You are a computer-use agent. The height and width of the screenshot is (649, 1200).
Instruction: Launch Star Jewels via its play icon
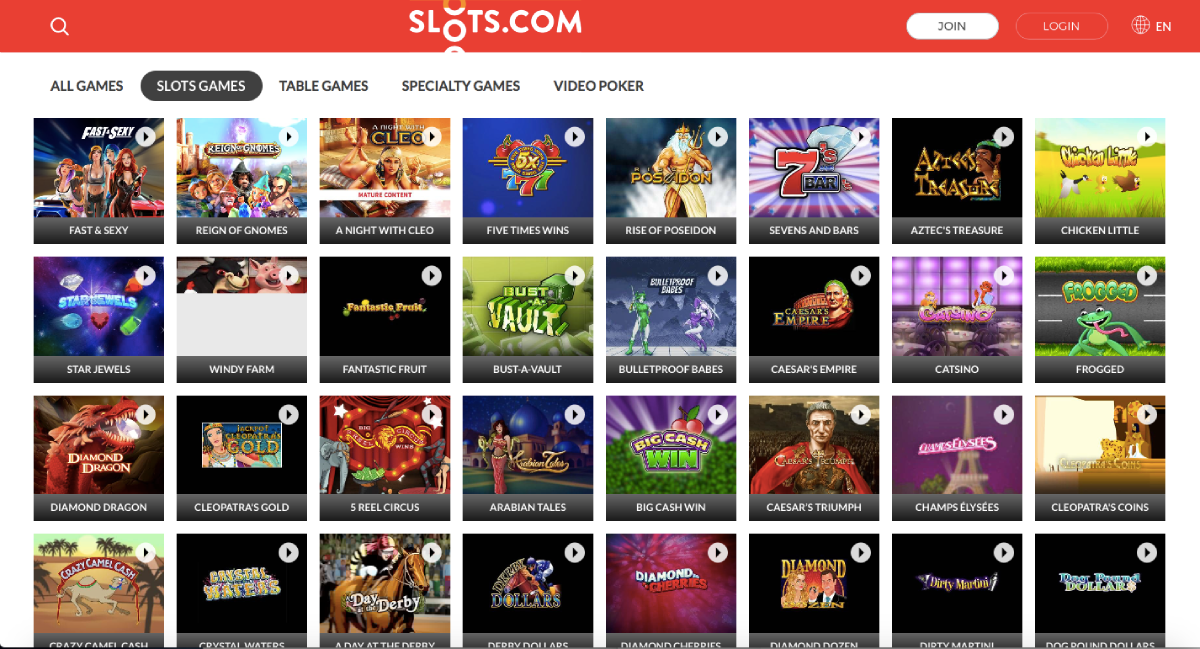pos(146,275)
